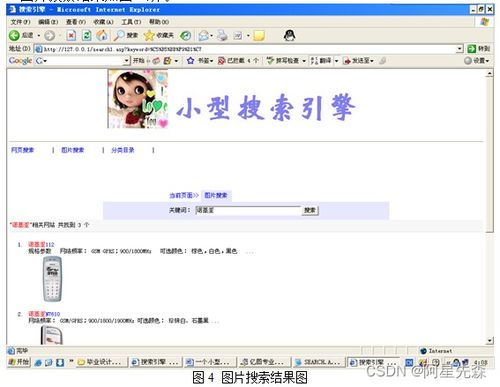This screenshot has width=500, height=387.
Task: Click the yellow Discuss note icon
Action: tap(259, 35)
